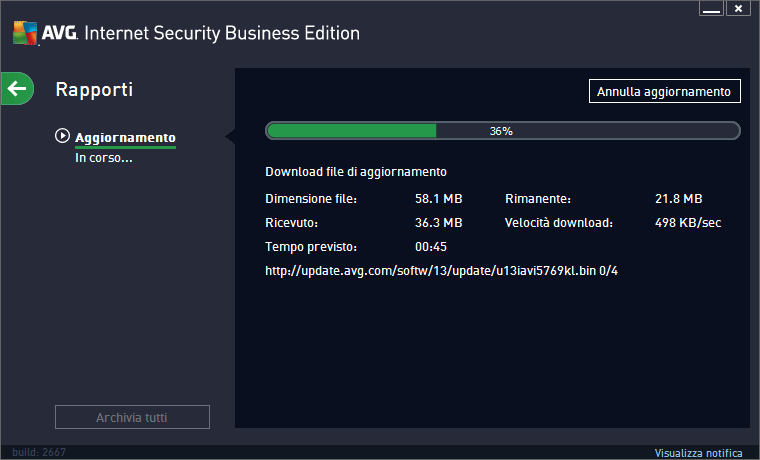Click the 'Velocità download:' label
This screenshot has width=760, height=460.
click(559, 222)
